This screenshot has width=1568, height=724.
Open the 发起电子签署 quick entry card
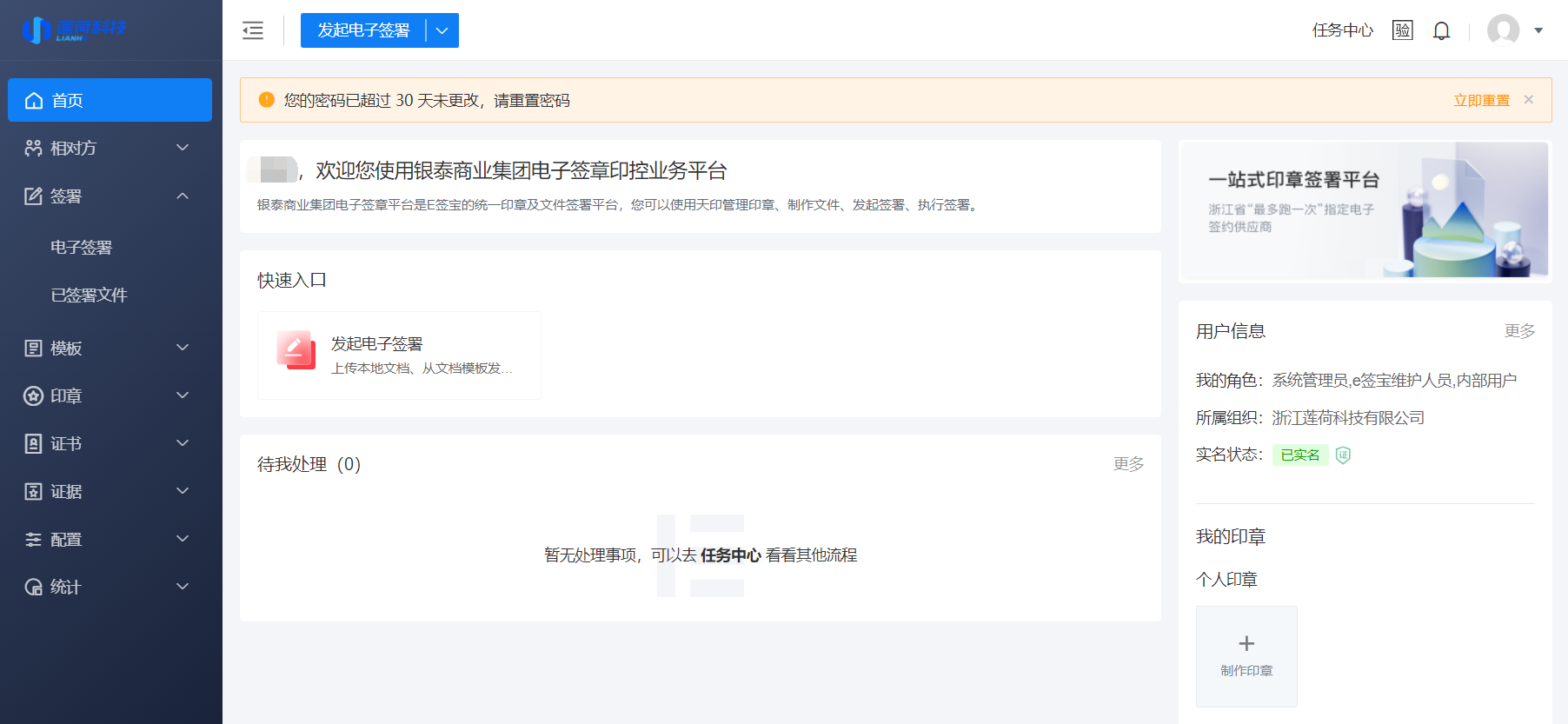pos(399,355)
